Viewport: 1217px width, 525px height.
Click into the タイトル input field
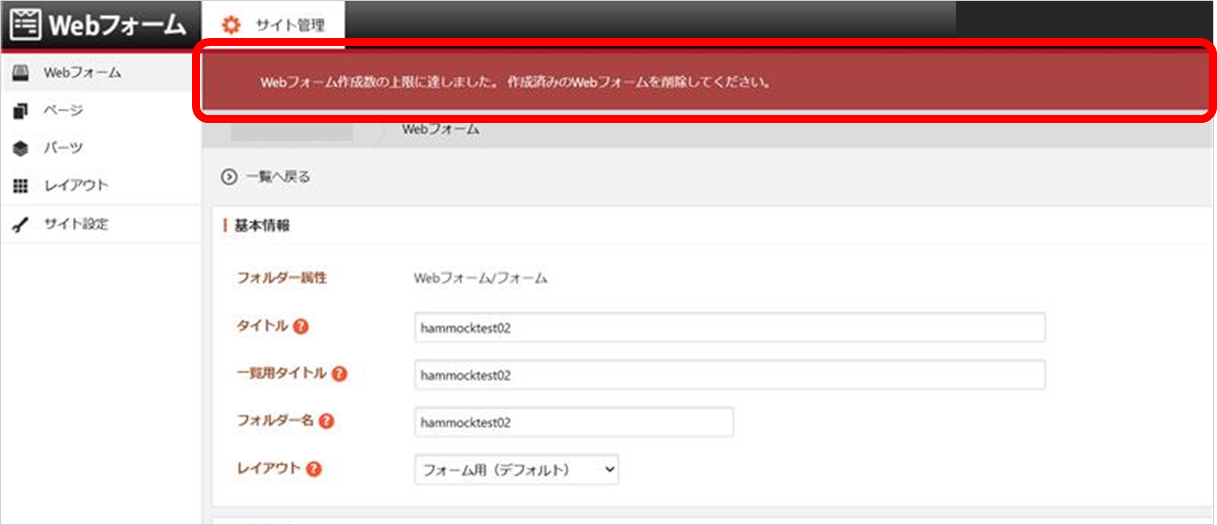tap(730, 327)
